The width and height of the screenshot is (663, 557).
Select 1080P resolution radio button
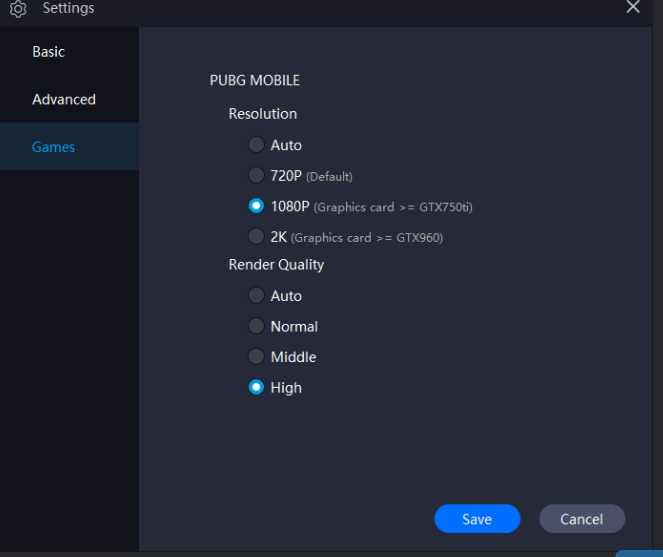pyautogui.click(x=256, y=206)
